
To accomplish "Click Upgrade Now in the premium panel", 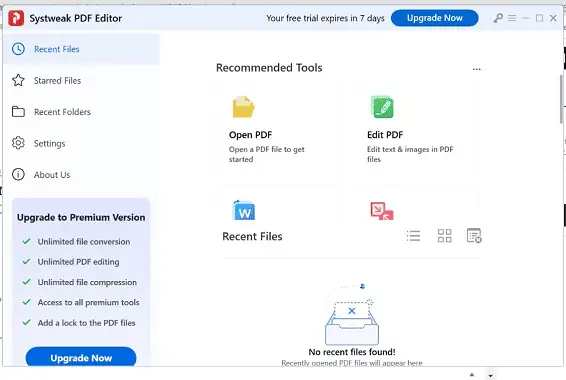I will pyautogui.click(x=81, y=358).
